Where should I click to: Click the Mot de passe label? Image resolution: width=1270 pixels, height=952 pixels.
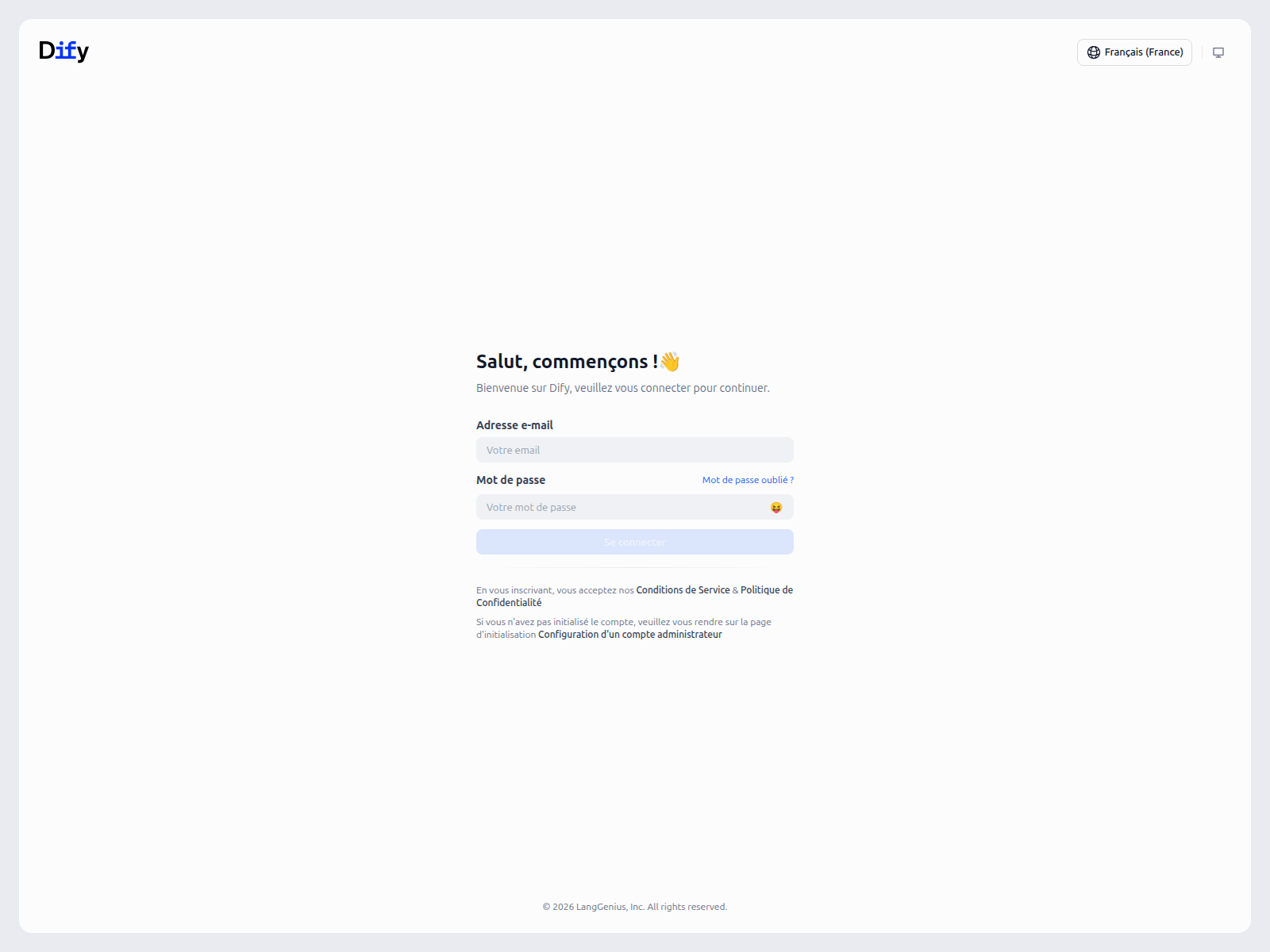tap(510, 480)
